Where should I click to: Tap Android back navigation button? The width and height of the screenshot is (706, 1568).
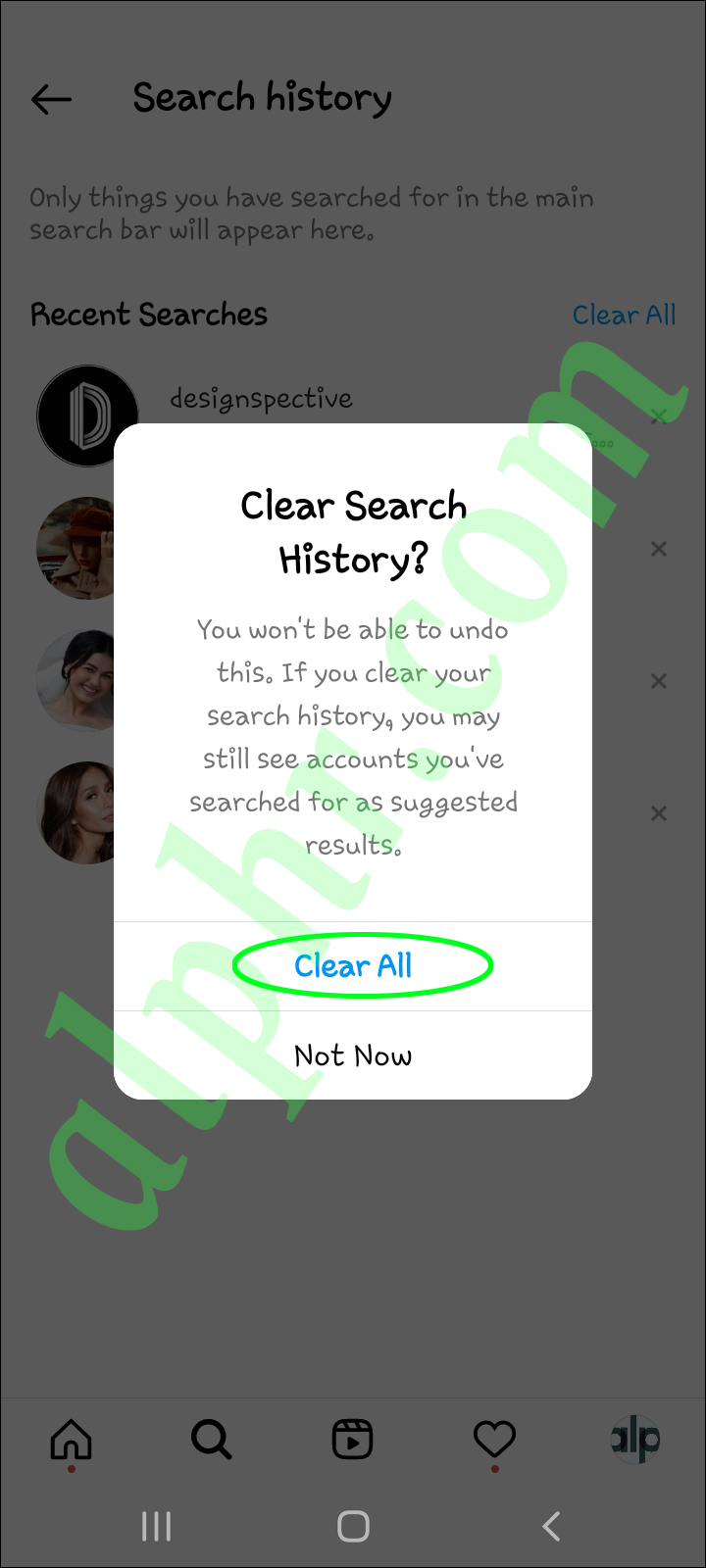coord(551,1526)
